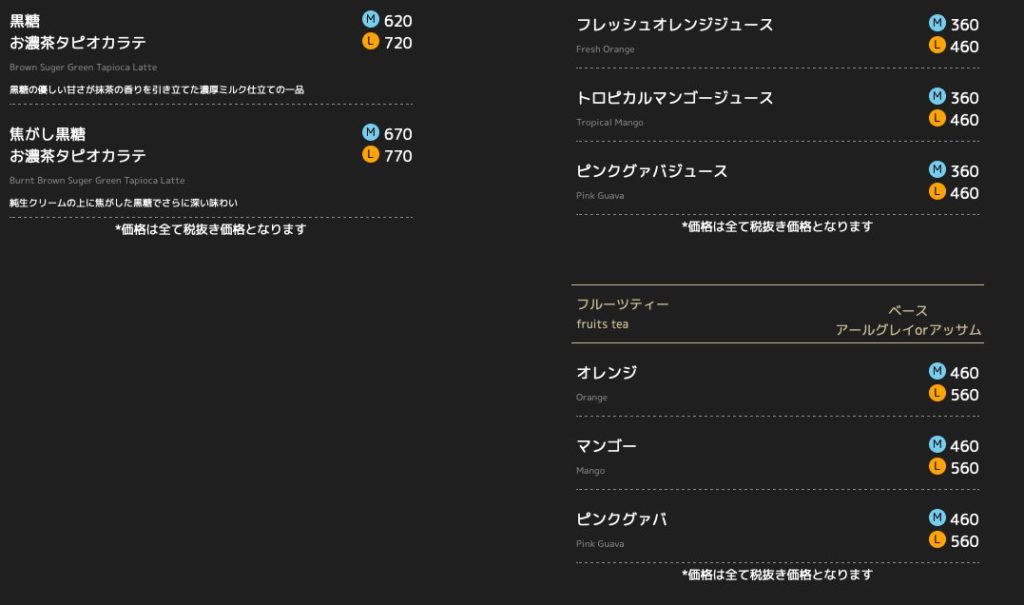This screenshot has height=605, width=1024.
Task: Choose L size icon for Tropical Mango juice
Action: coord(937,119)
